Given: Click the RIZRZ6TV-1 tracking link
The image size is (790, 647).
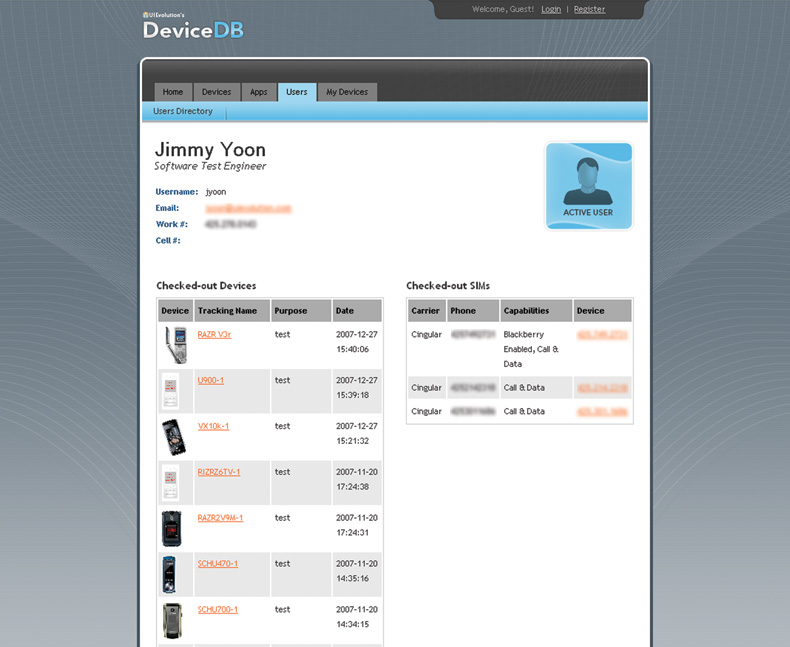Looking at the screenshot, I should pos(218,472).
